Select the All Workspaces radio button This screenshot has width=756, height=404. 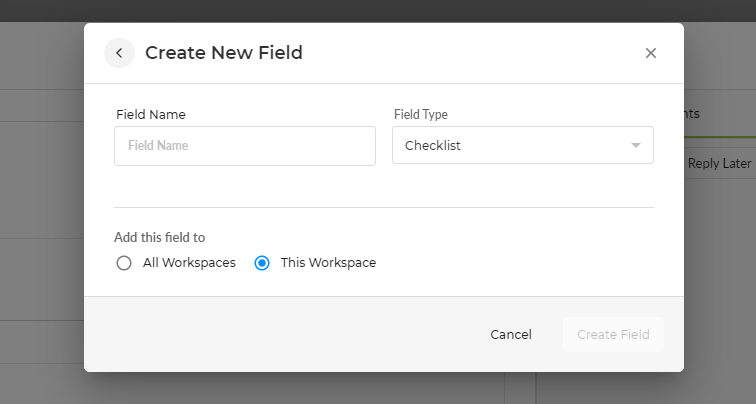(x=124, y=263)
